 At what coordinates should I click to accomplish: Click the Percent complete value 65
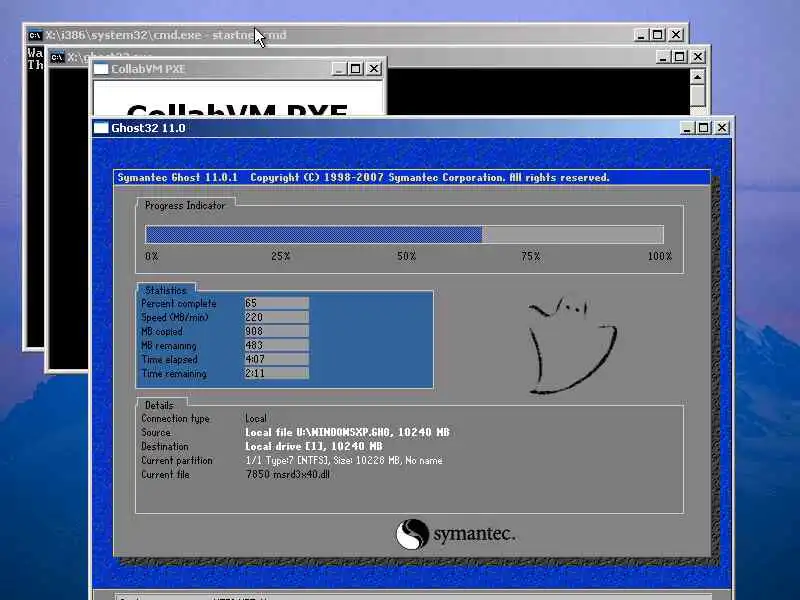click(277, 303)
